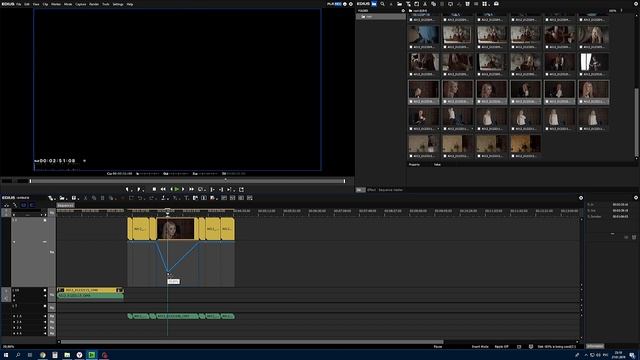Click the Copy icon in timeline toolbar
The width and height of the screenshot is (640, 360).
pyautogui.click(x=94, y=198)
